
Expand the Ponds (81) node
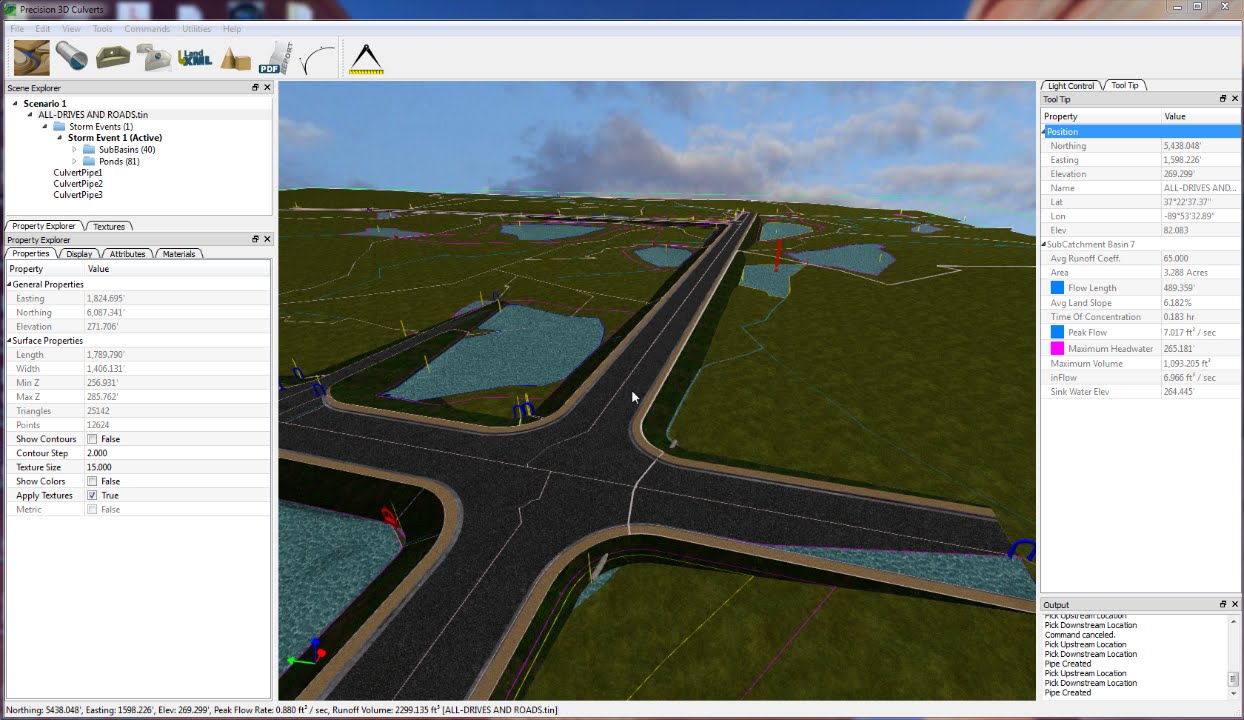[74, 161]
